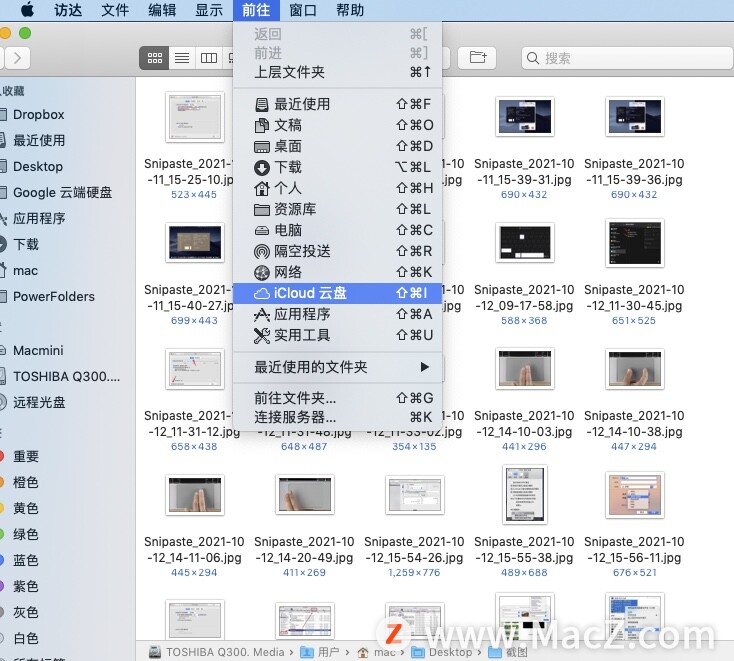Select thumbnail Snipaste_2021-10-12_15-54-26.jpg
The image size is (734, 661).
[x=414, y=494]
